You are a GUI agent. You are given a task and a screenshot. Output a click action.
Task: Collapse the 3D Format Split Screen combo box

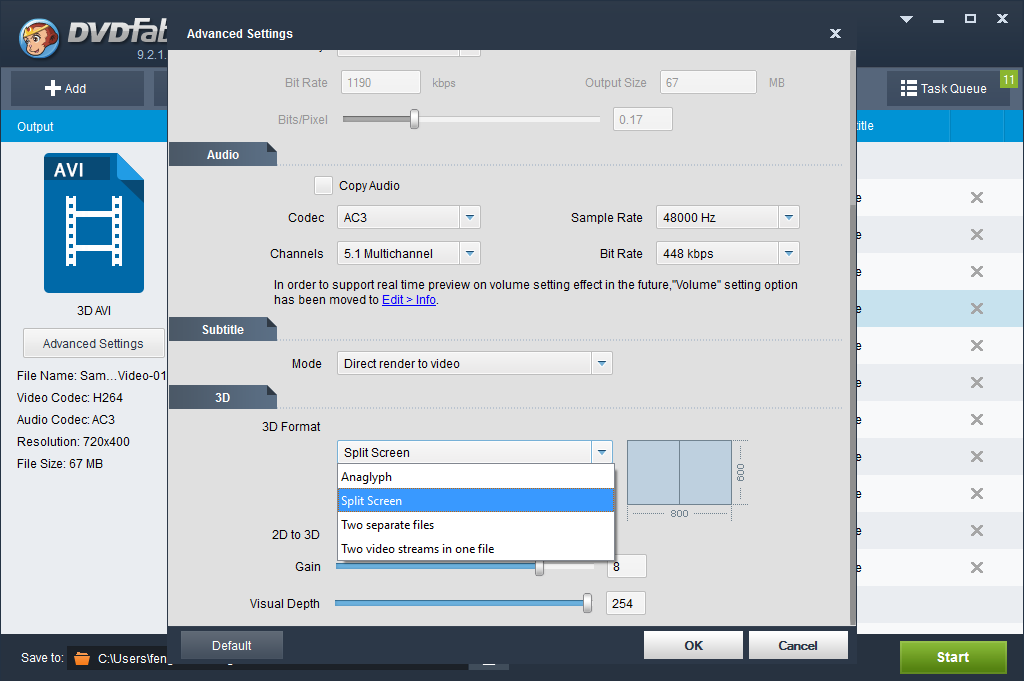(x=475, y=452)
